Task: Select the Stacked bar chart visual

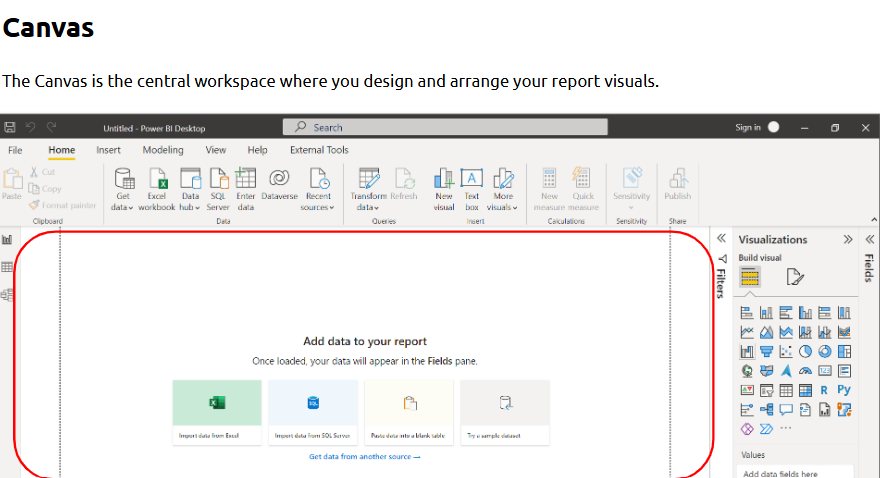Action: coord(747,312)
